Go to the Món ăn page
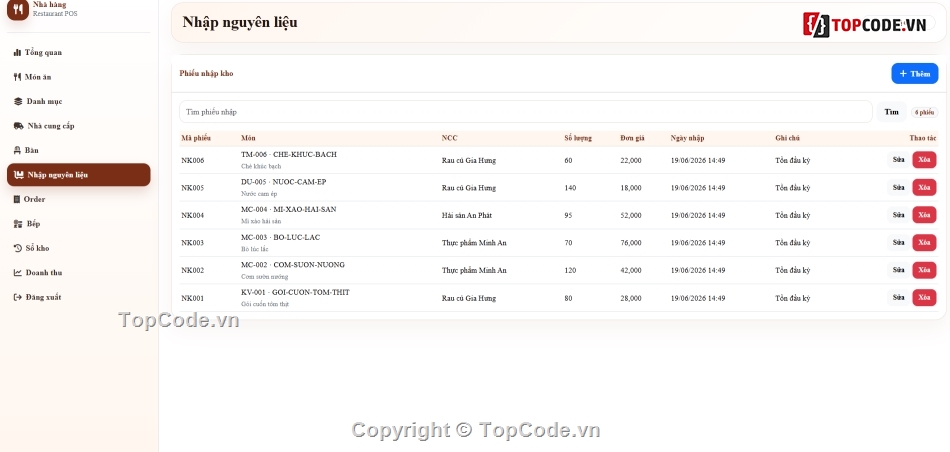 pos(79,77)
